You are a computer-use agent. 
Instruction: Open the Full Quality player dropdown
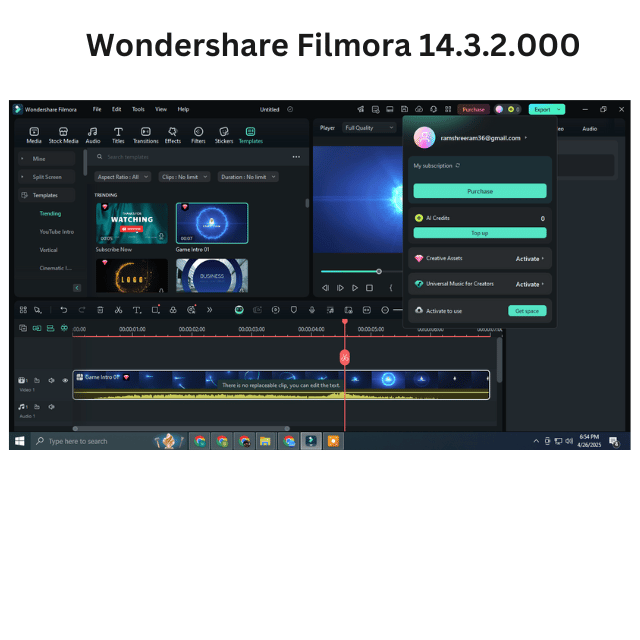pos(369,128)
